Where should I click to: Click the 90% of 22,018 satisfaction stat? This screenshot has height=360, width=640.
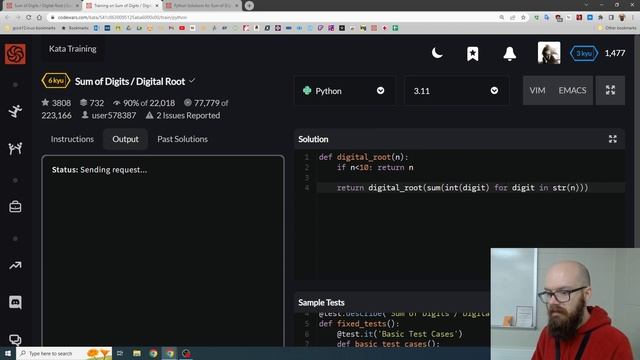(x=144, y=103)
